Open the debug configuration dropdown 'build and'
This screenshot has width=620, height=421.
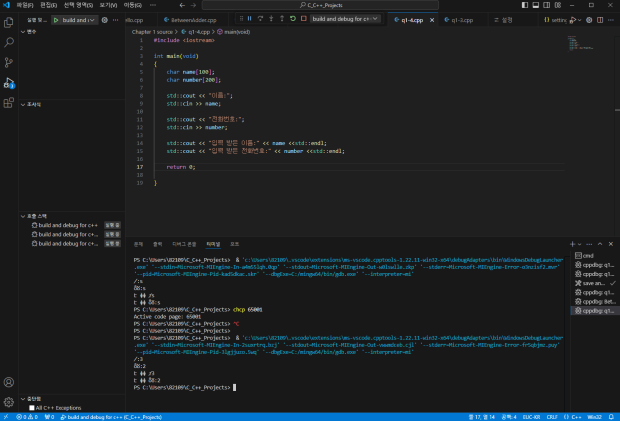[78, 20]
